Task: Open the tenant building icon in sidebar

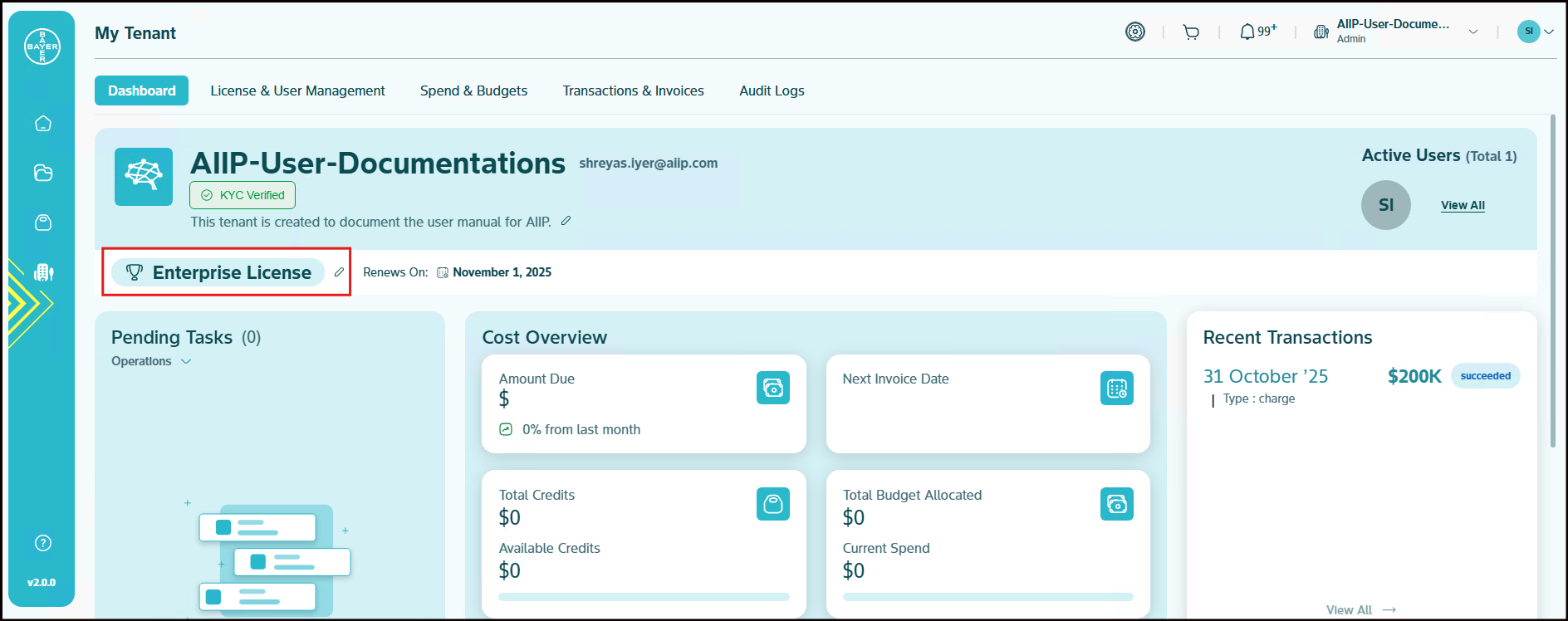Action: (x=43, y=272)
